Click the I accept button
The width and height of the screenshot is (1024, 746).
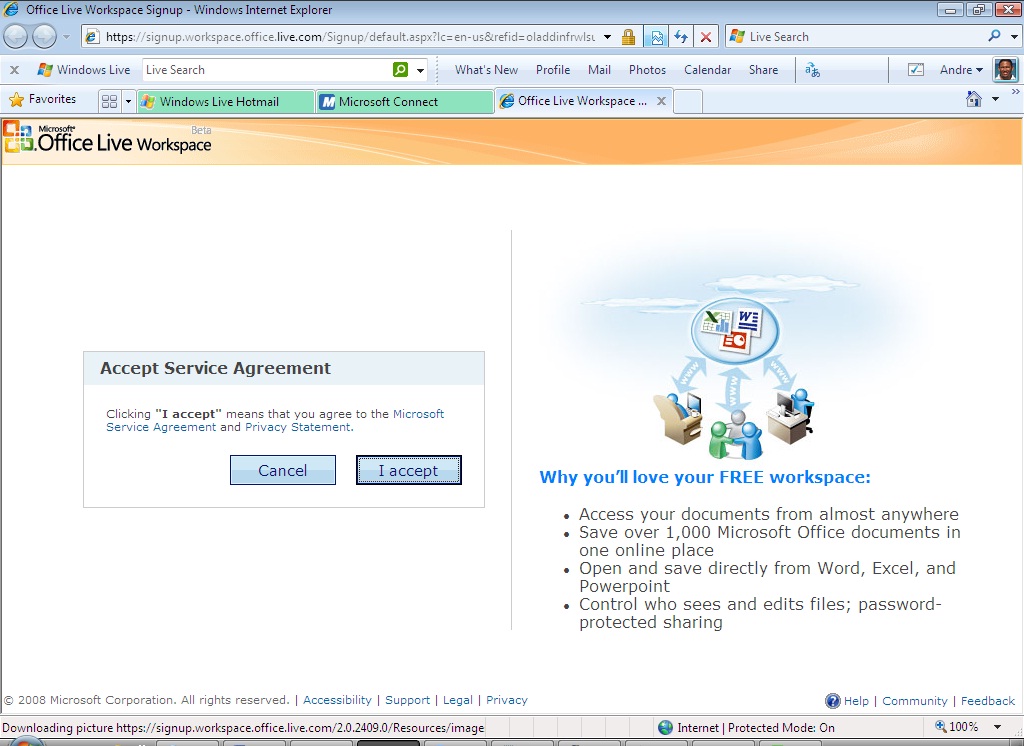click(x=409, y=470)
